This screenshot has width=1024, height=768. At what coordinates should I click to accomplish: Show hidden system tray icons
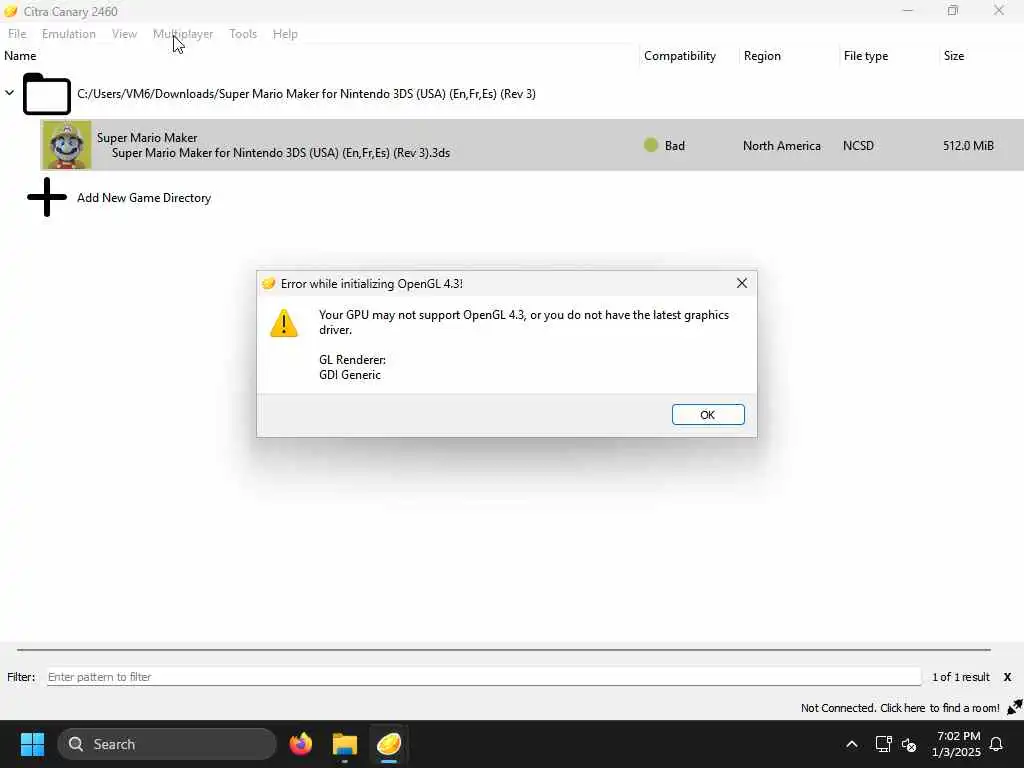coord(852,744)
